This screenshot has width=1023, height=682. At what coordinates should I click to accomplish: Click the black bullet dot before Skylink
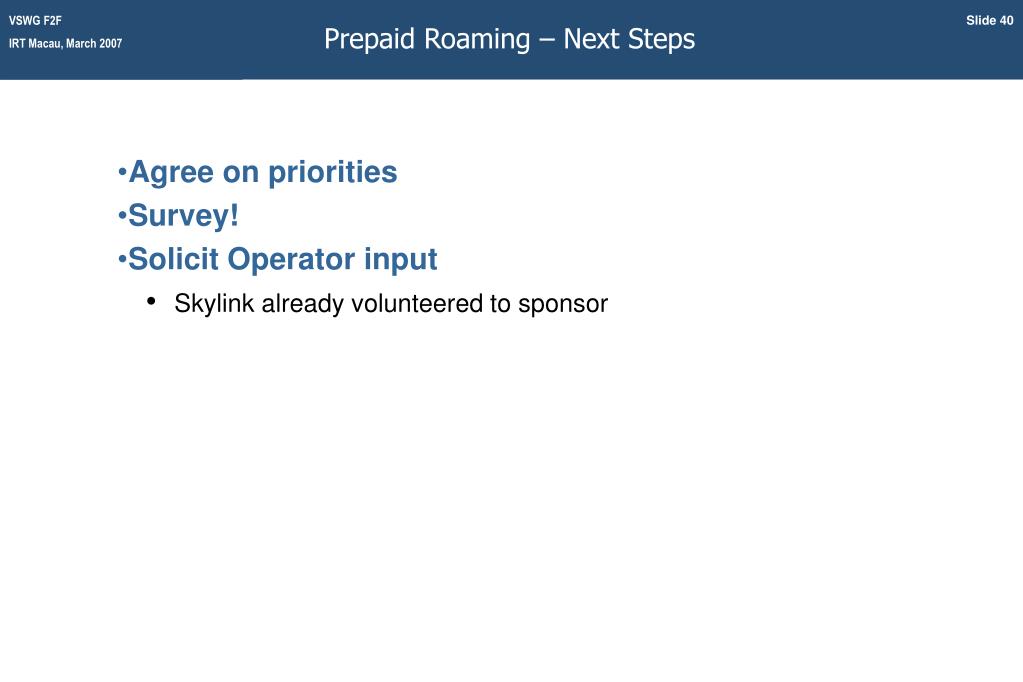pyautogui.click(x=151, y=302)
